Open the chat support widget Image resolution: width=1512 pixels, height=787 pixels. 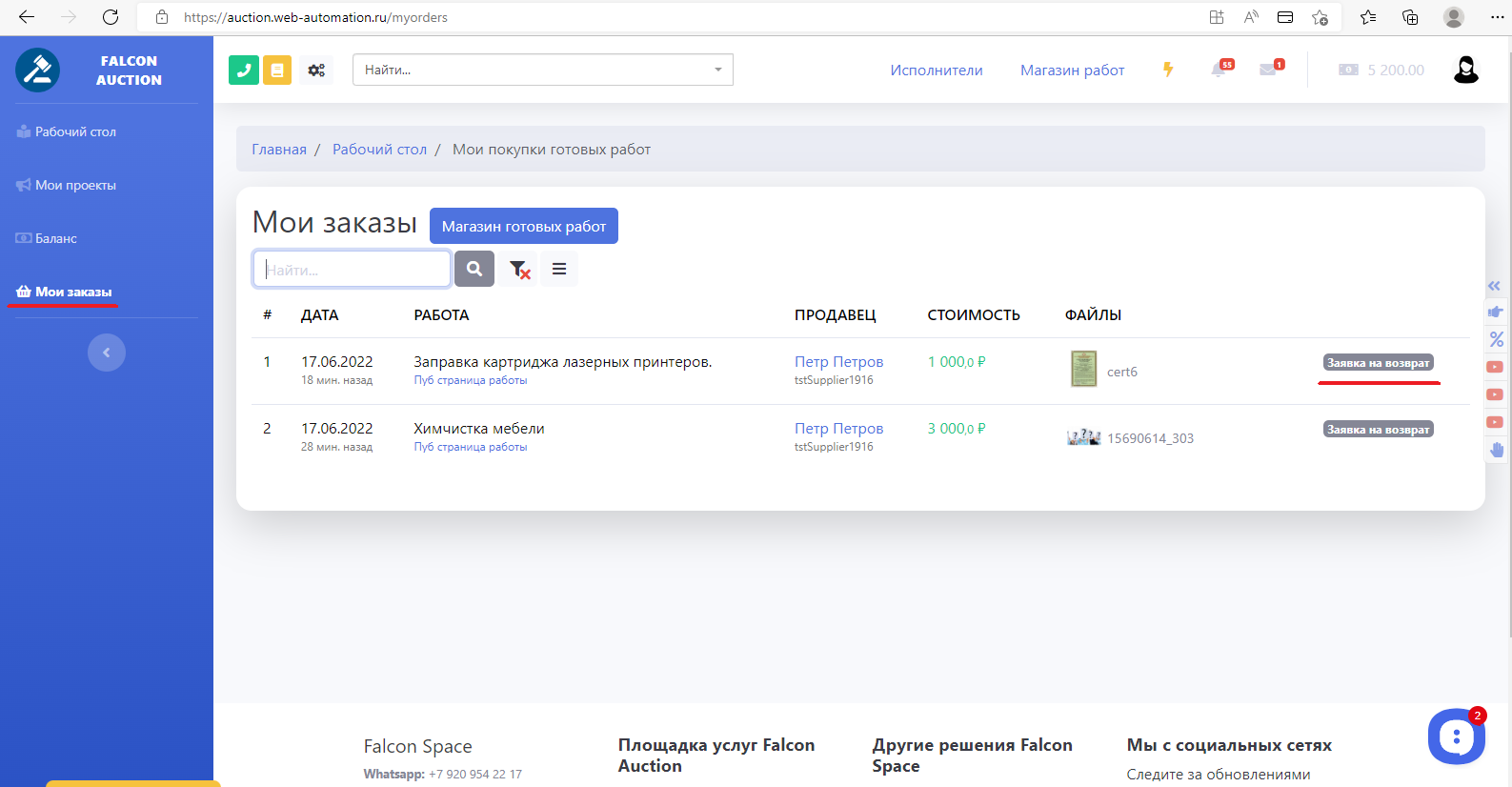(x=1456, y=737)
